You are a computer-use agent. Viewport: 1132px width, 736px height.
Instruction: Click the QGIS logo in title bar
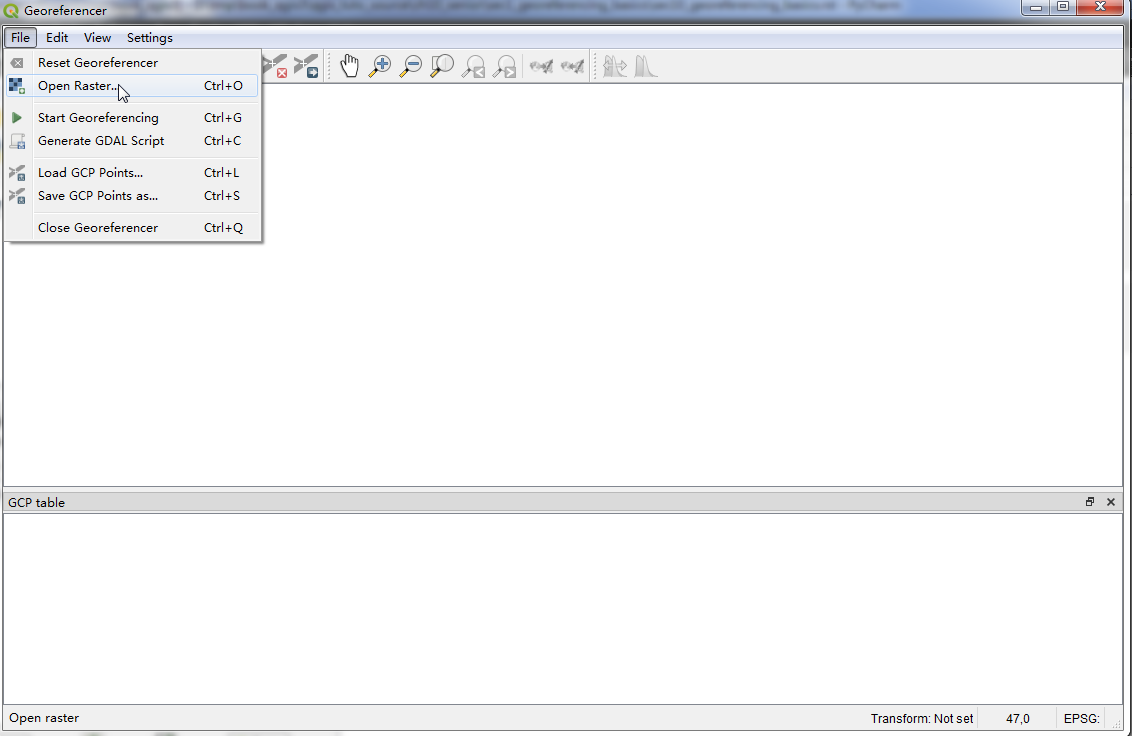click(x=11, y=11)
